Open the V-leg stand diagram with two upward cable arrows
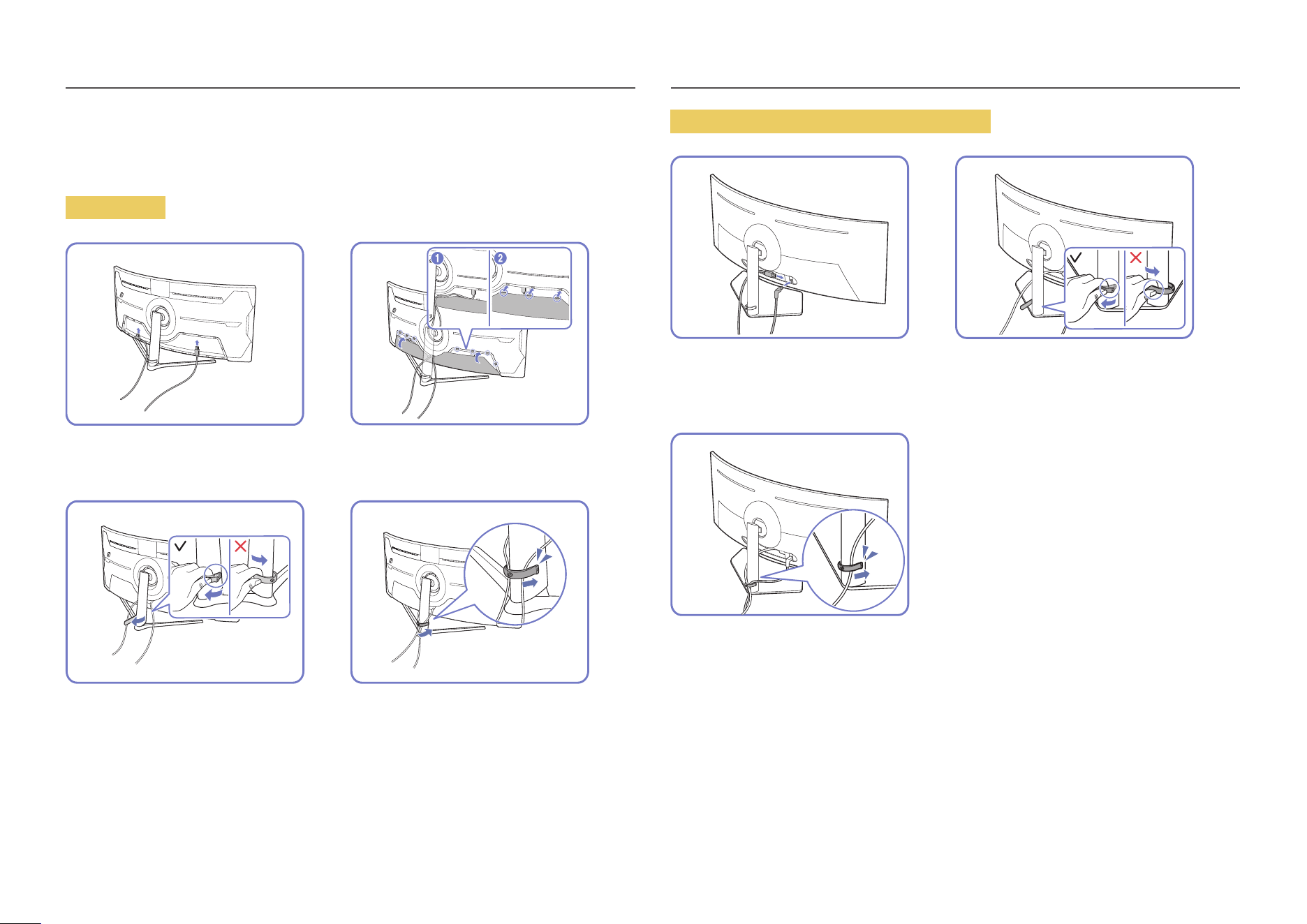Image resolution: width=1307 pixels, height=924 pixels. 185,334
